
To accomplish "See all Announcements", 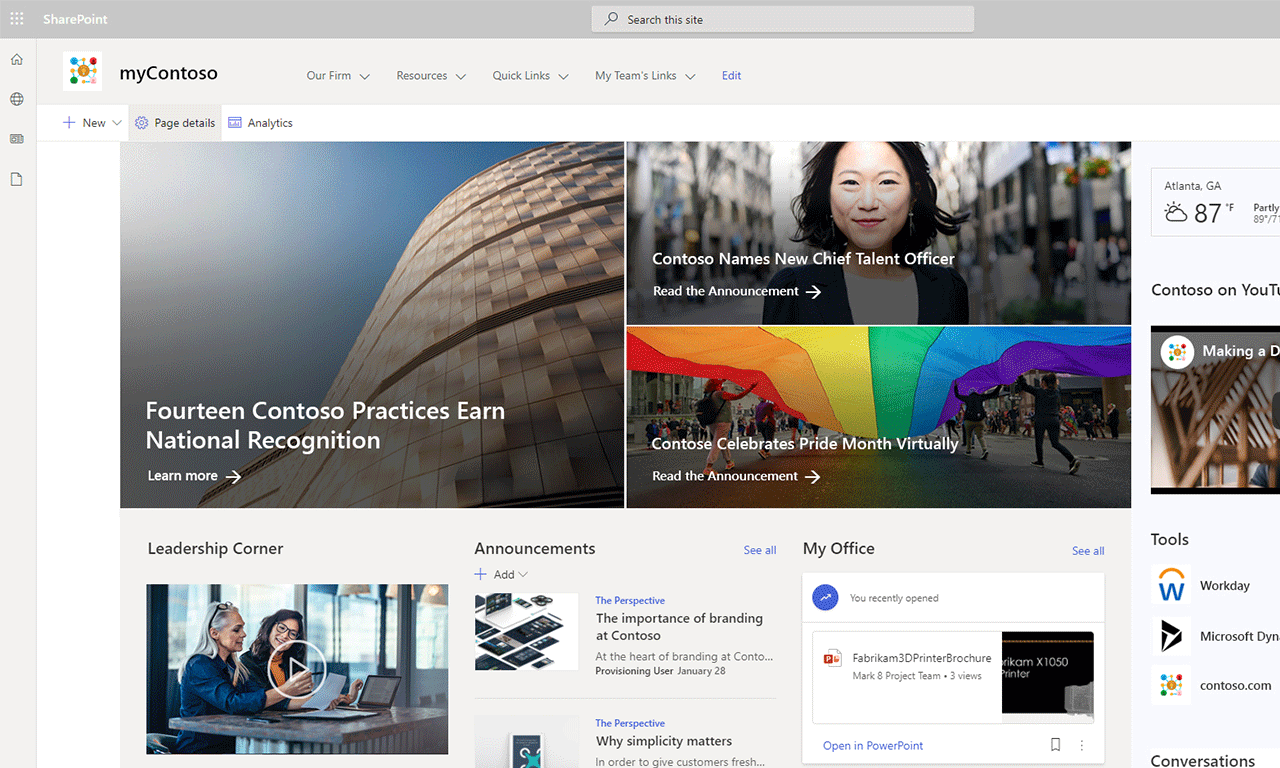I will 760,550.
